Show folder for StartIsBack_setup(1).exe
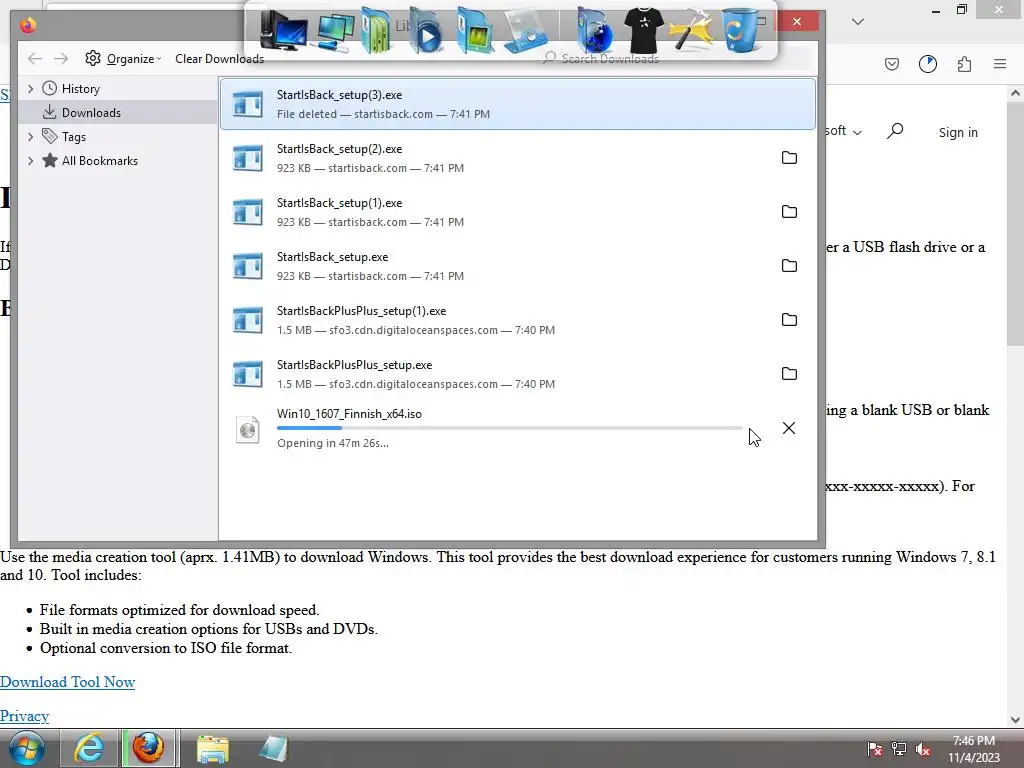Image resolution: width=1024 pixels, height=768 pixels. [x=789, y=212]
